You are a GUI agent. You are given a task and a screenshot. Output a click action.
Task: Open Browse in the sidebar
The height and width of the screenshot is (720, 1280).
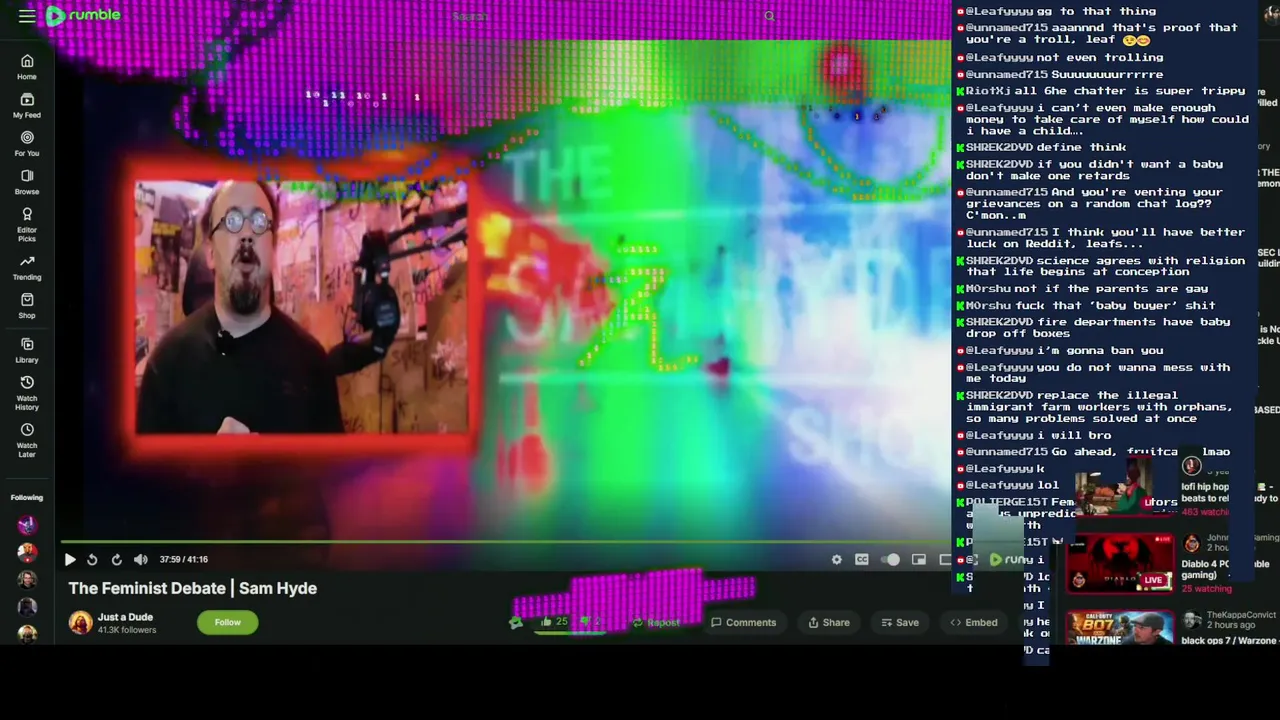click(x=27, y=182)
